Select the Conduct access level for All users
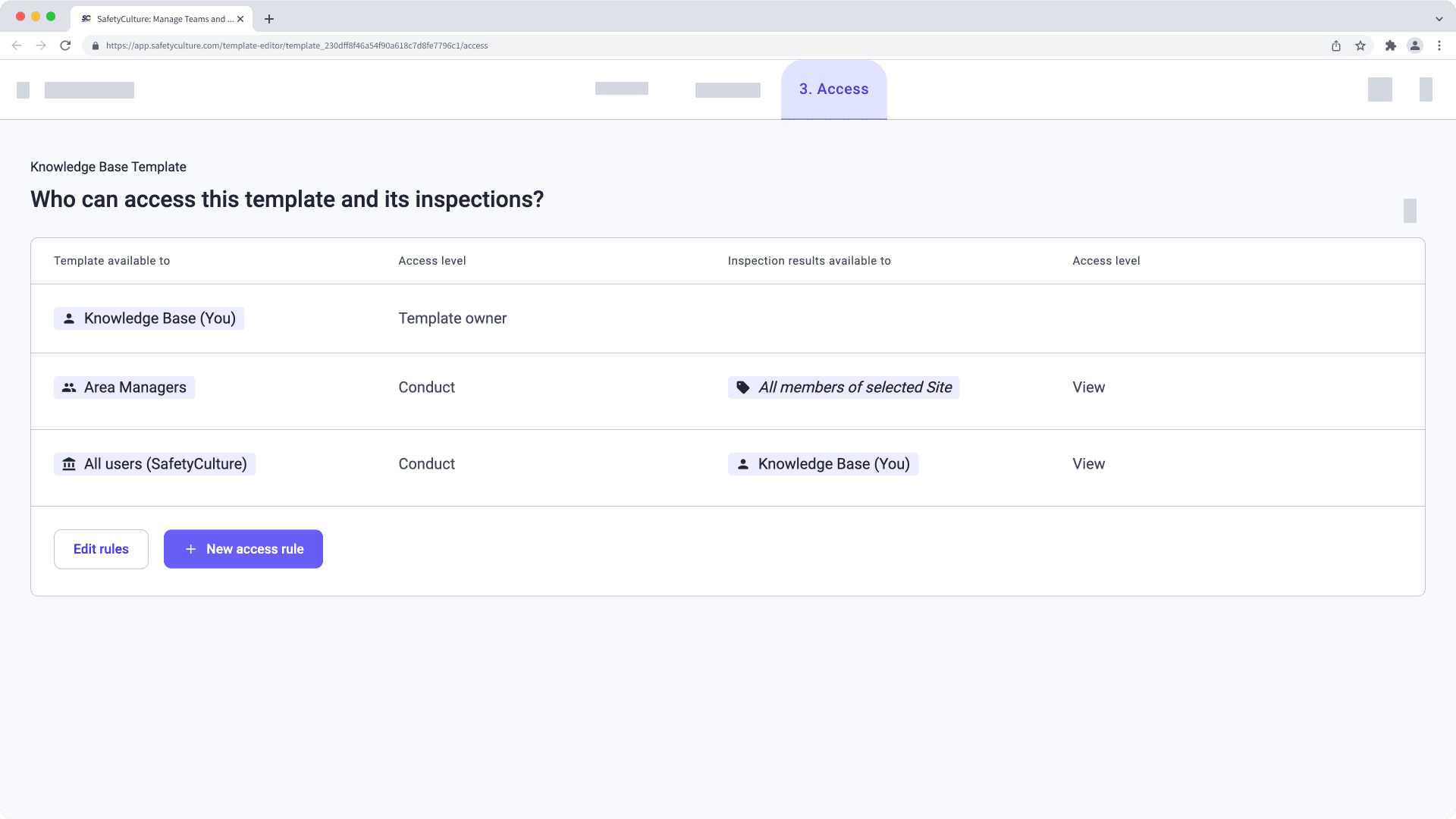This screenshot has height=819, width=1456. coord(426,463)
